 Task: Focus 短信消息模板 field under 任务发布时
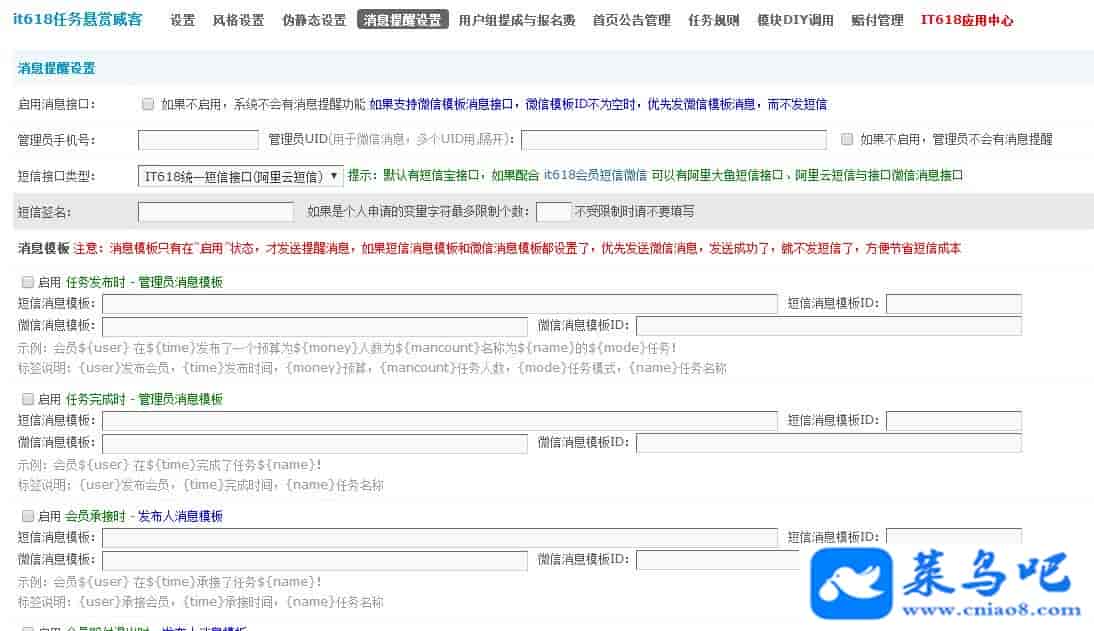(x=440, y=304)
